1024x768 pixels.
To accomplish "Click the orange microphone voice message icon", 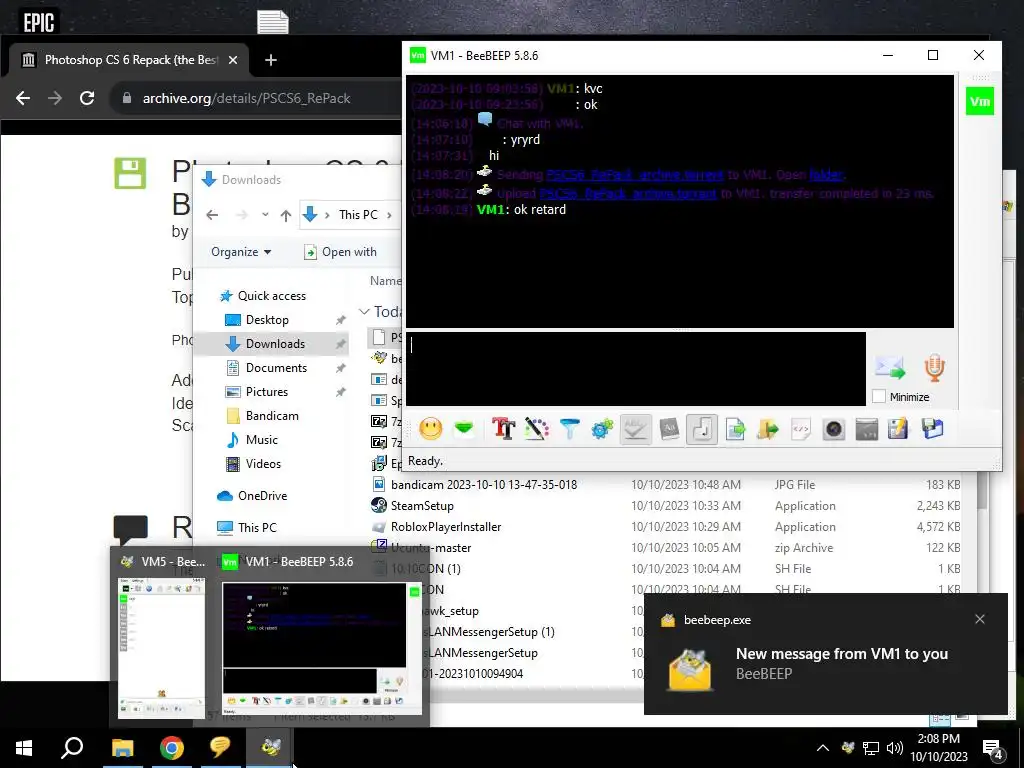I will tap(935, 368).
